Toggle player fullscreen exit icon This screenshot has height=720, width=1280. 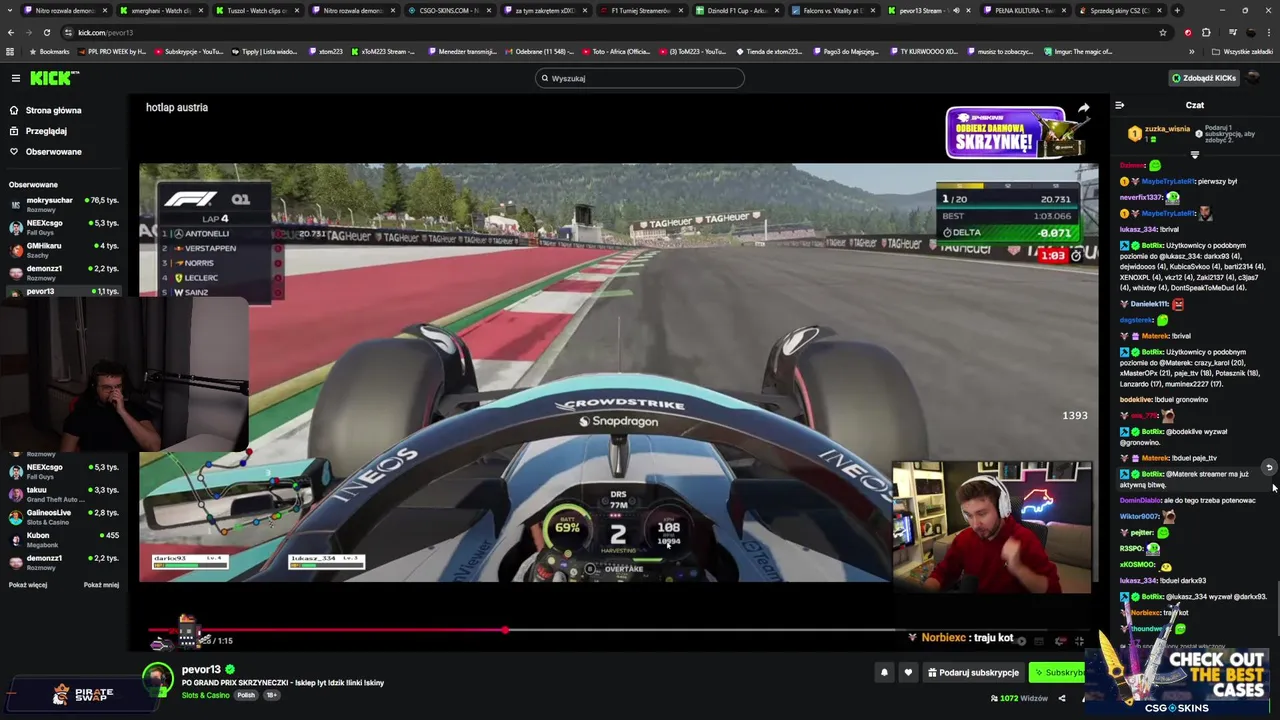pos(1079,641)
